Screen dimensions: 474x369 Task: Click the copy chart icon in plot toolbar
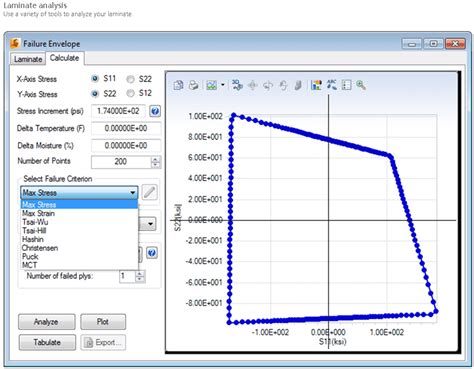tap(178, 85)
